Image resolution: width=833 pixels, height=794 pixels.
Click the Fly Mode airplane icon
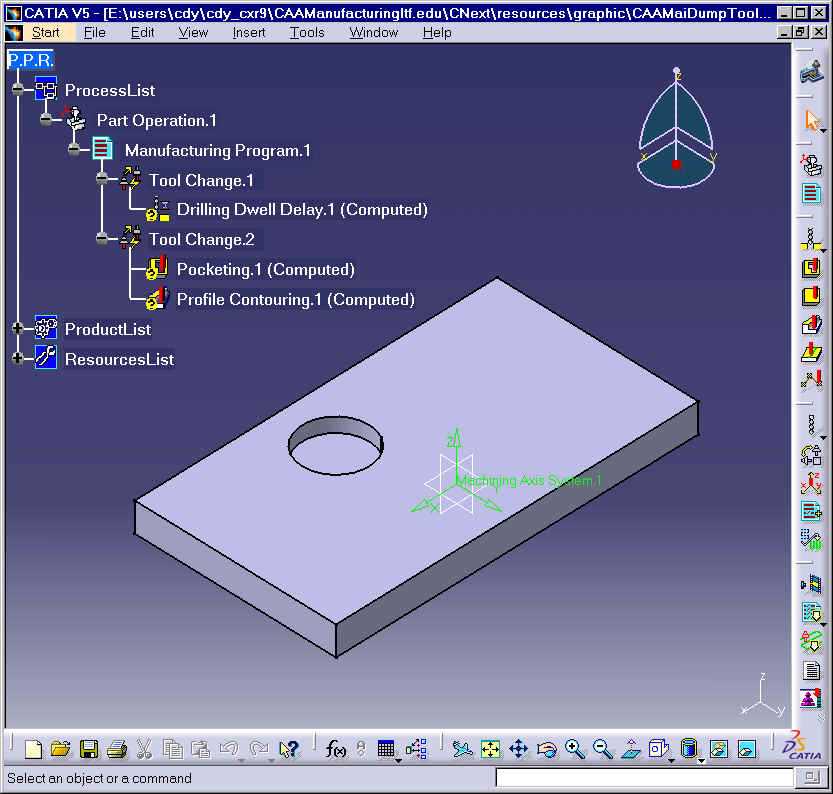(x=462, y=749)
